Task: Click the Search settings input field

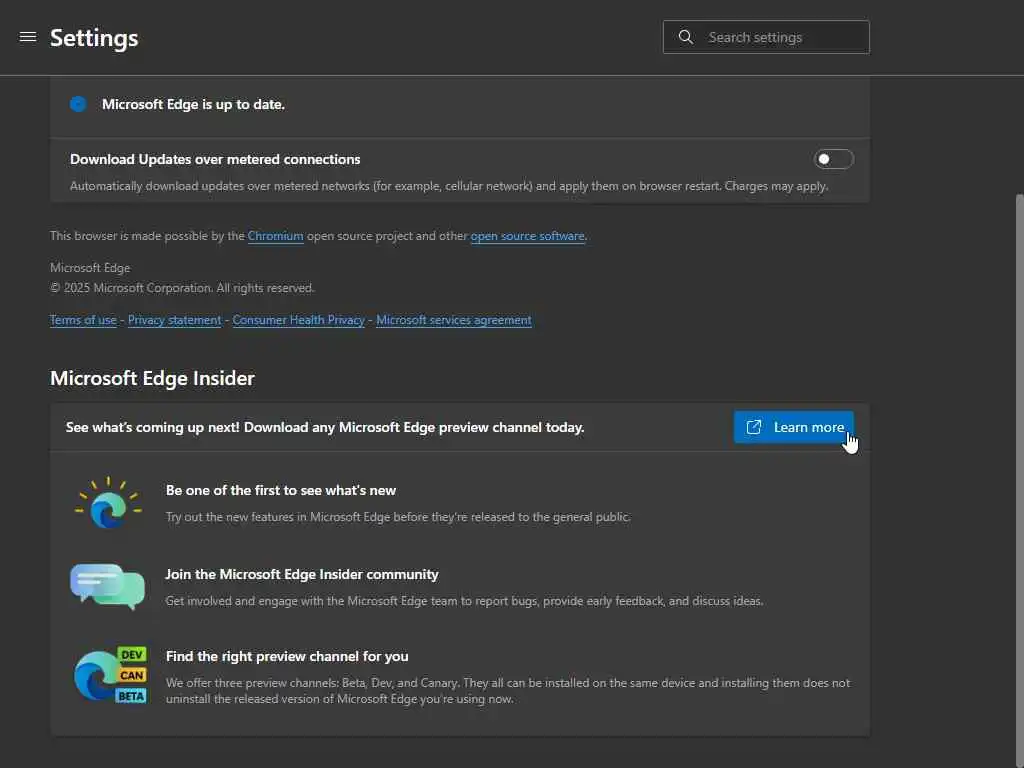Action: (780, 37)
